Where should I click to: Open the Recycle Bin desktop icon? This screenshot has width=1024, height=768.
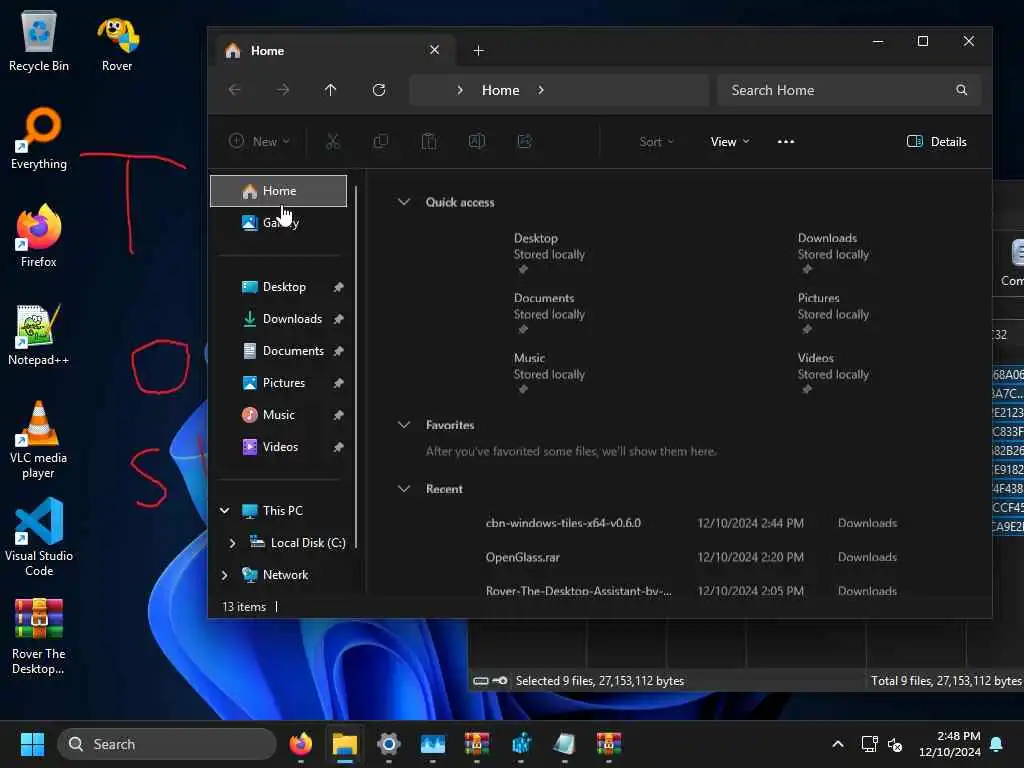(39, 40)
